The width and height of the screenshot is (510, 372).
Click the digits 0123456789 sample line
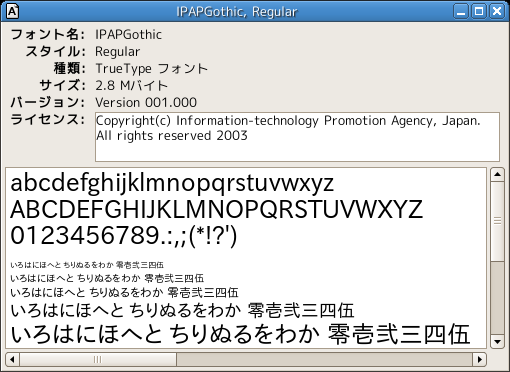(124, 236)
